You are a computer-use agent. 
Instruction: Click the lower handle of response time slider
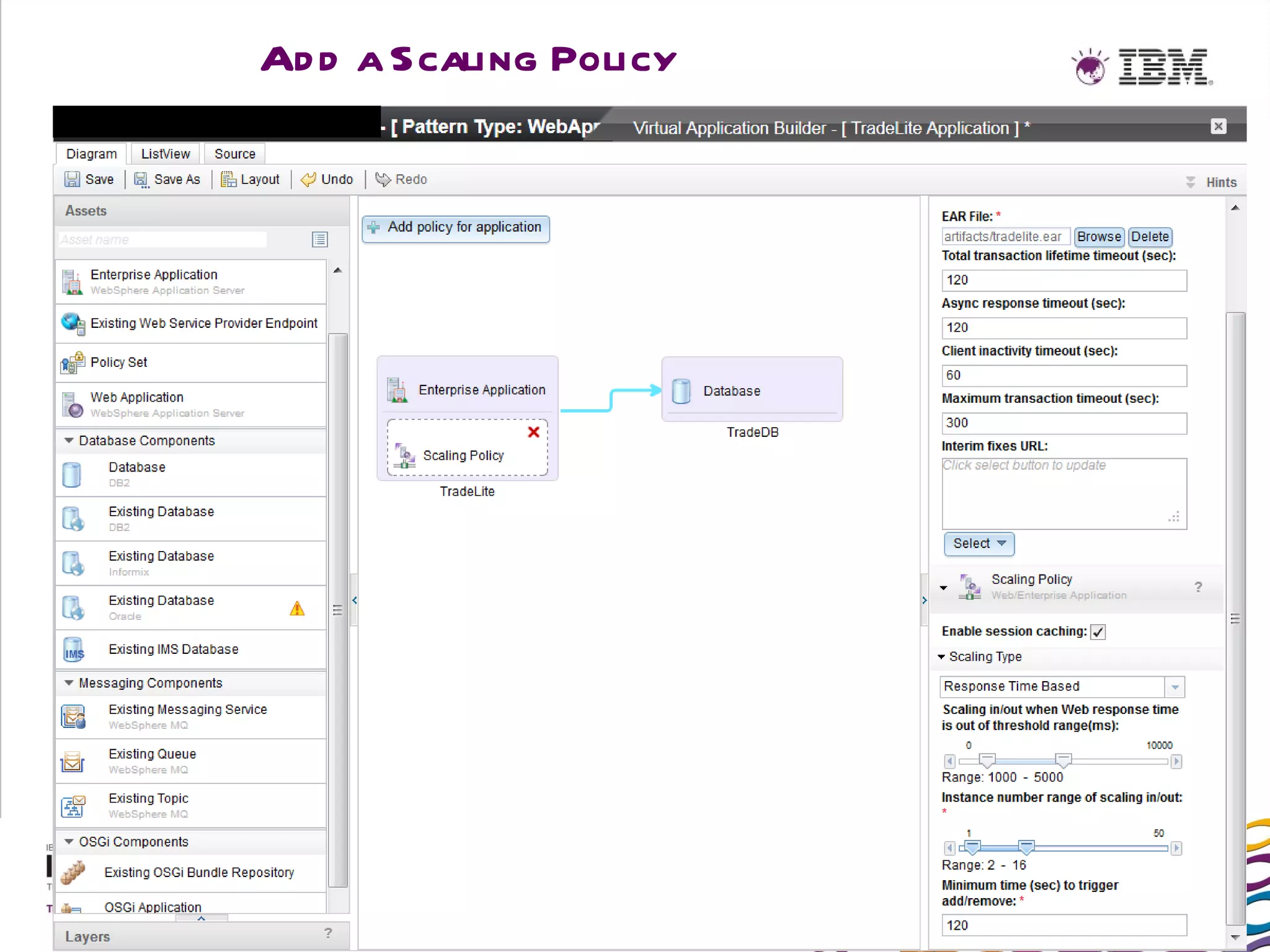coord(987,760)
